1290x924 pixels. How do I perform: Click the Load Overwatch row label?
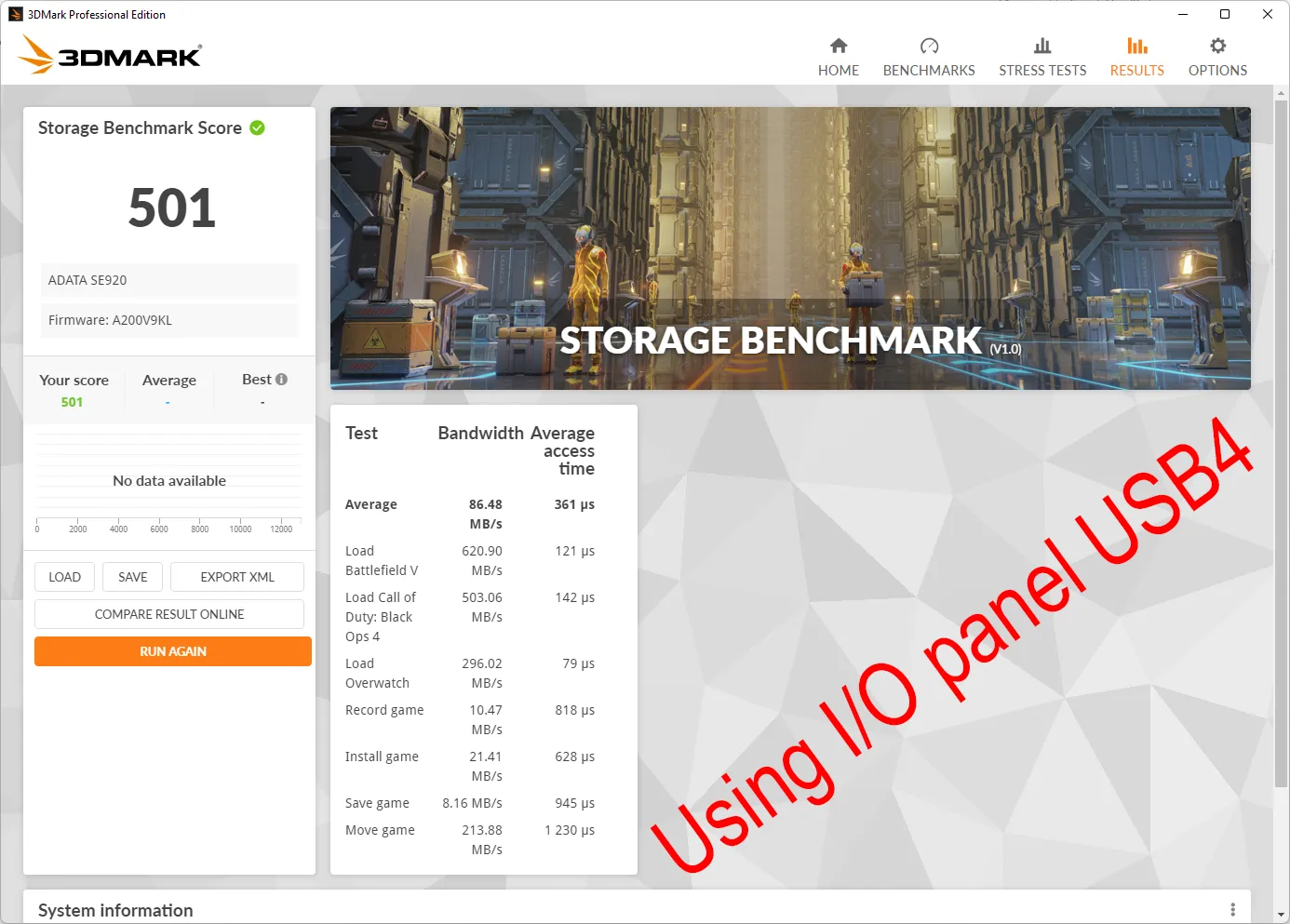point(377,673)
